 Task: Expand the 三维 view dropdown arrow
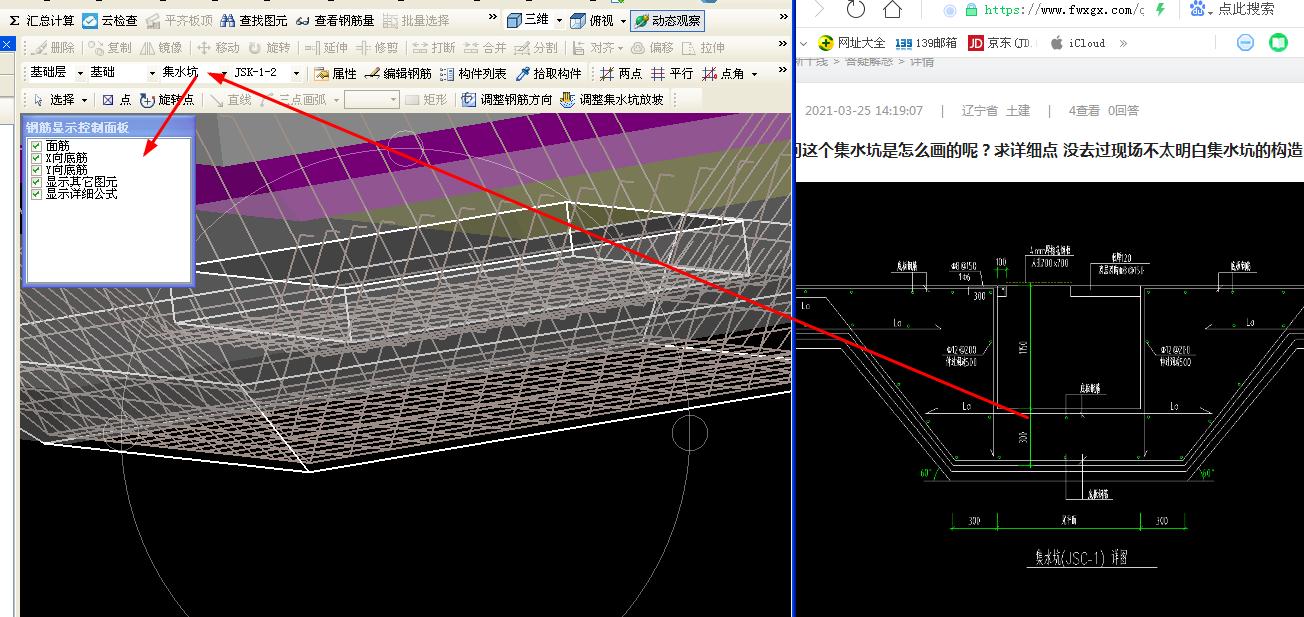tap(559, 20)
